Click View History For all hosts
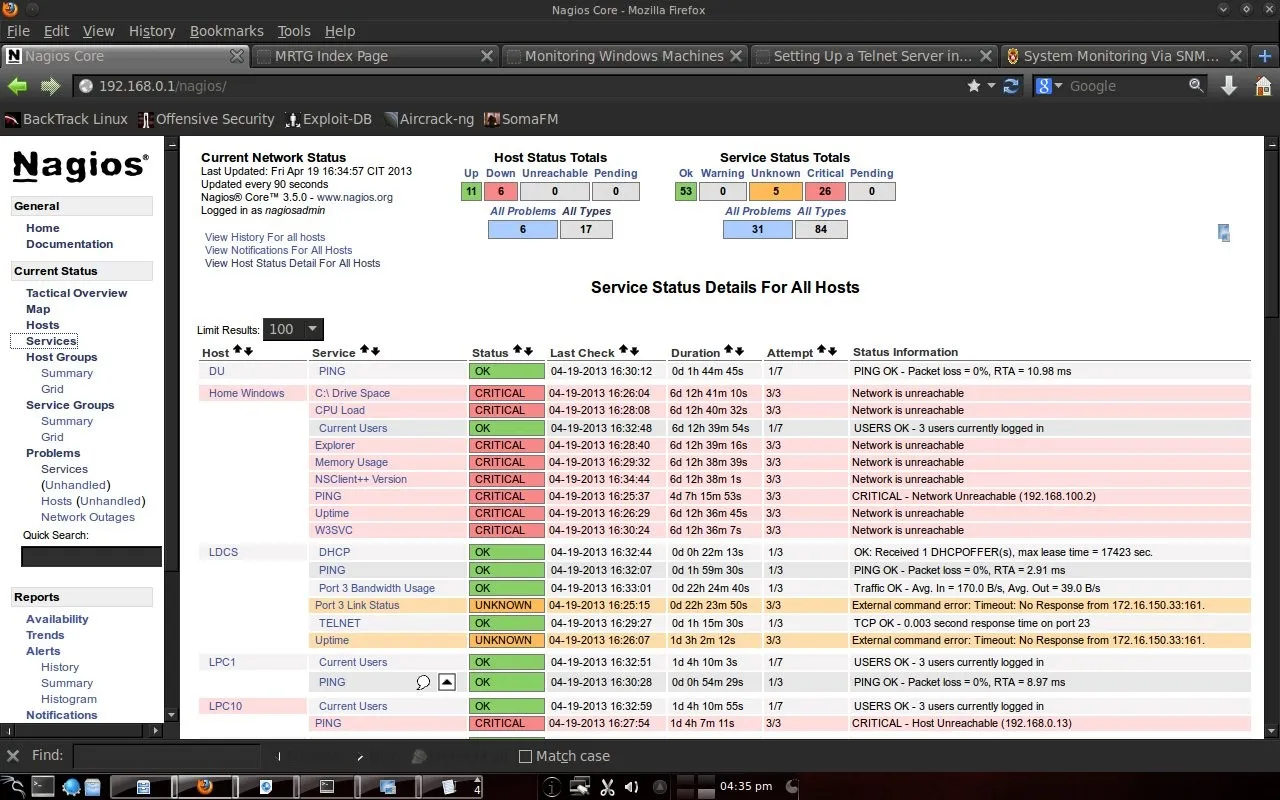This screenshot has width=1280, height=800. [x=265, y=237]
